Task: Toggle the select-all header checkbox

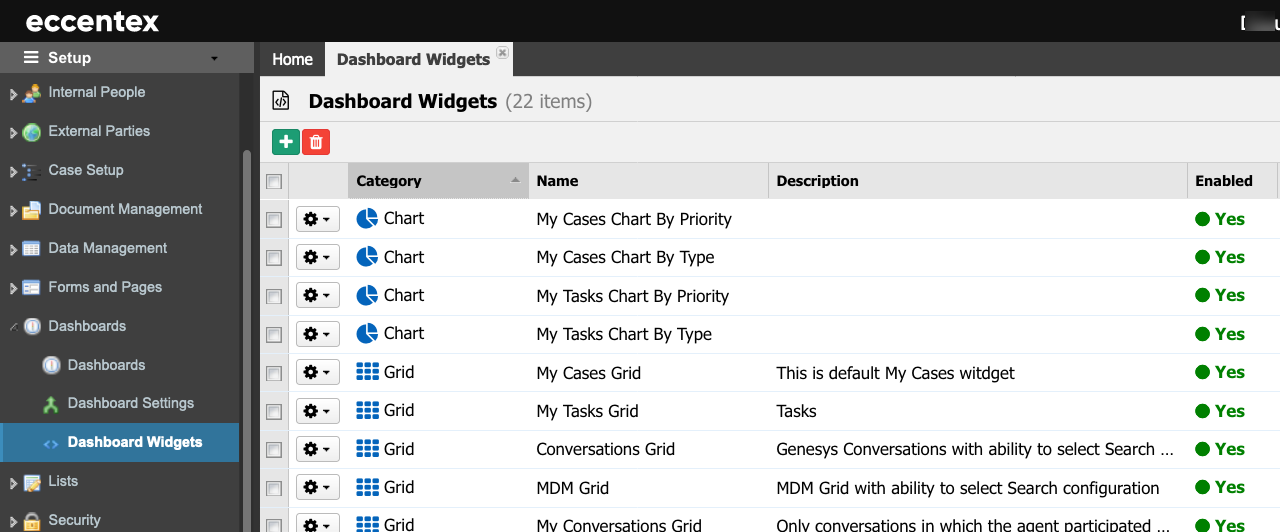Action: tap(274, 181)
